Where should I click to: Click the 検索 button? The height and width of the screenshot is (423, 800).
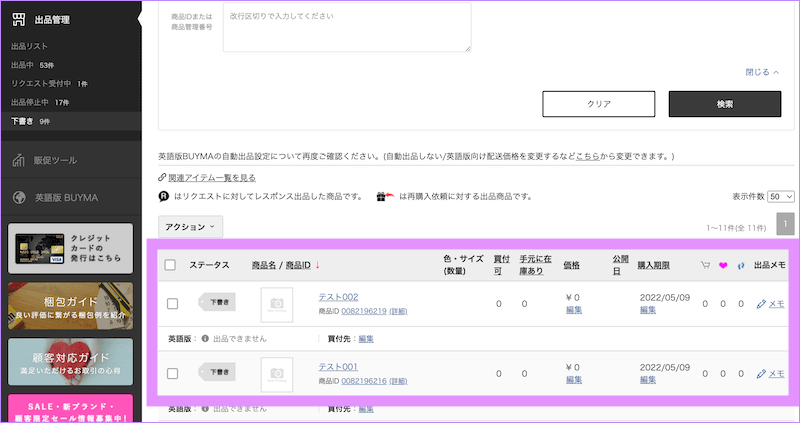click(x=724, y=104)
